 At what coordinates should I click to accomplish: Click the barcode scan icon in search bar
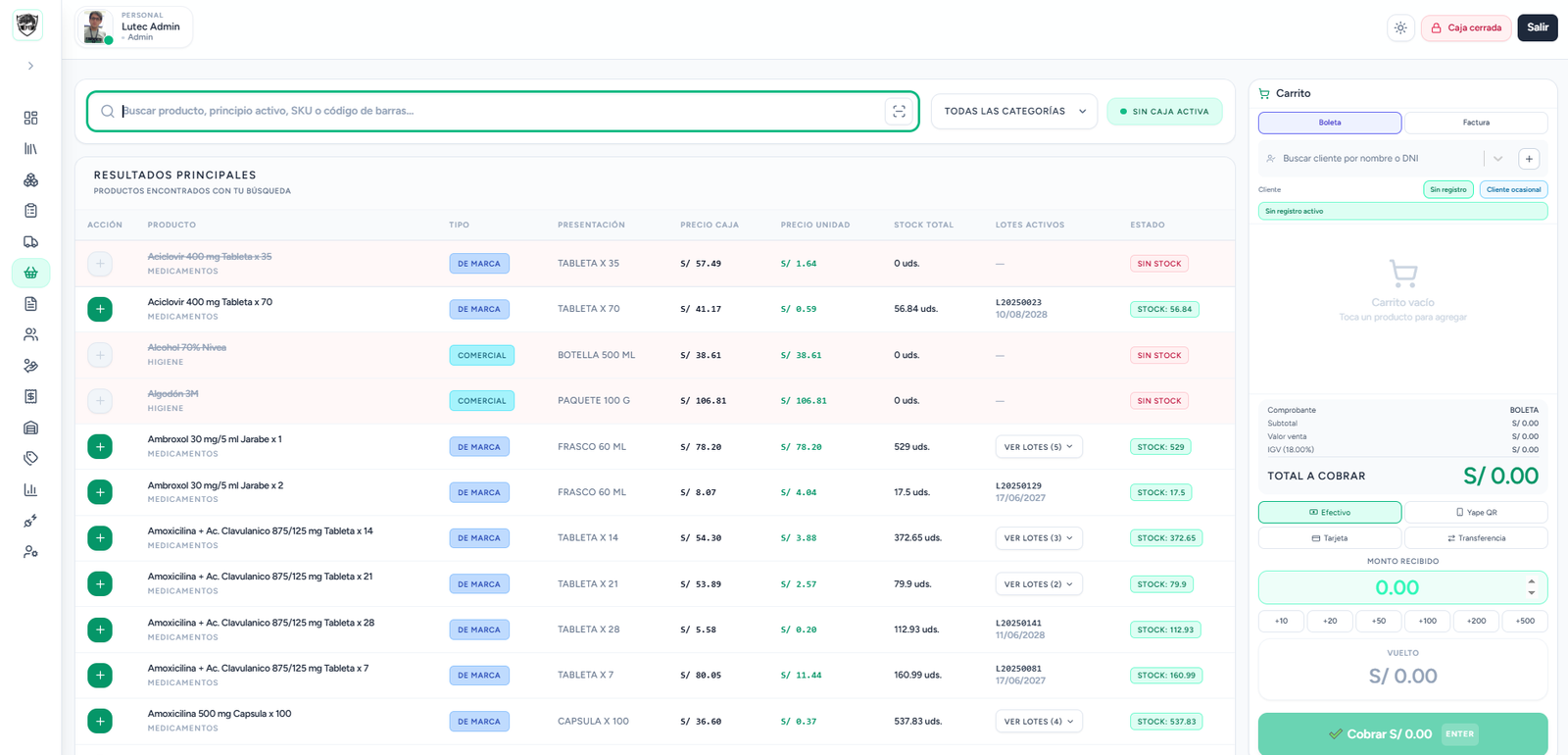click(x=899, y=112)
